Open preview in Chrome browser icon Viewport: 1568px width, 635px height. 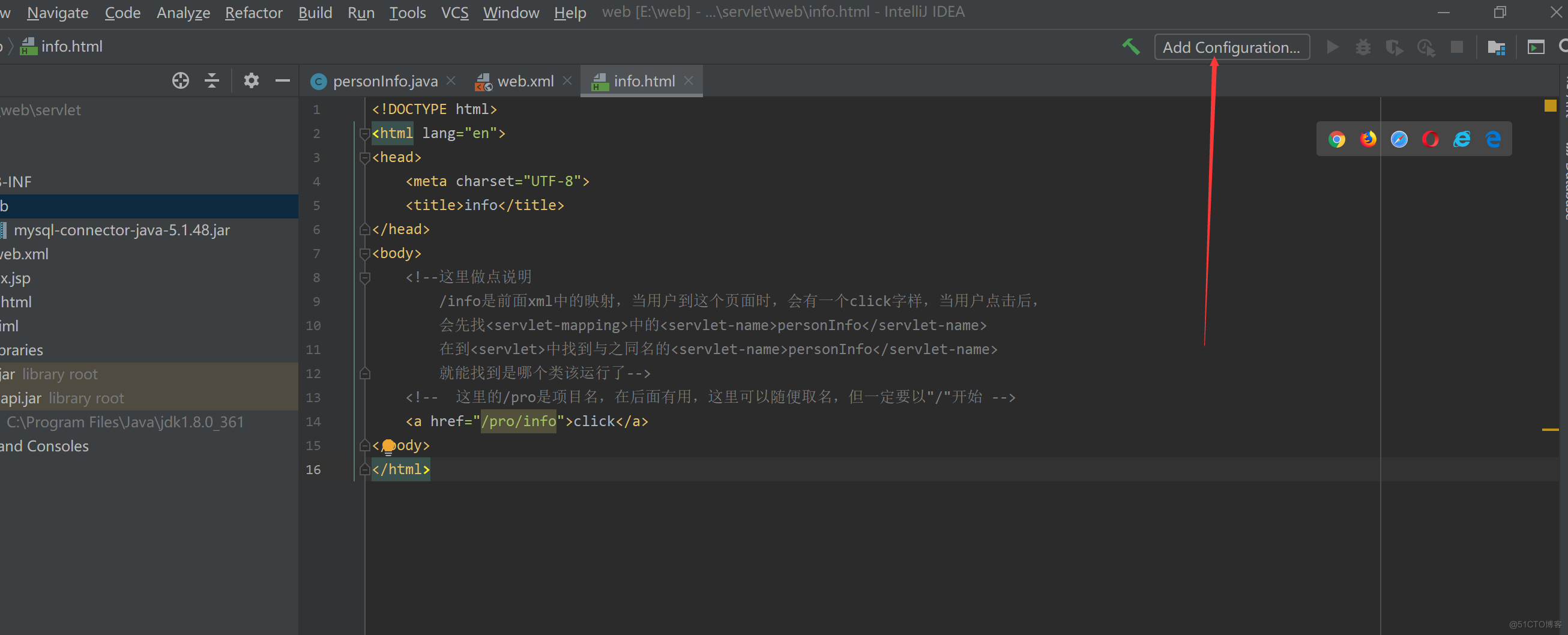click(x=1337, y=139)
